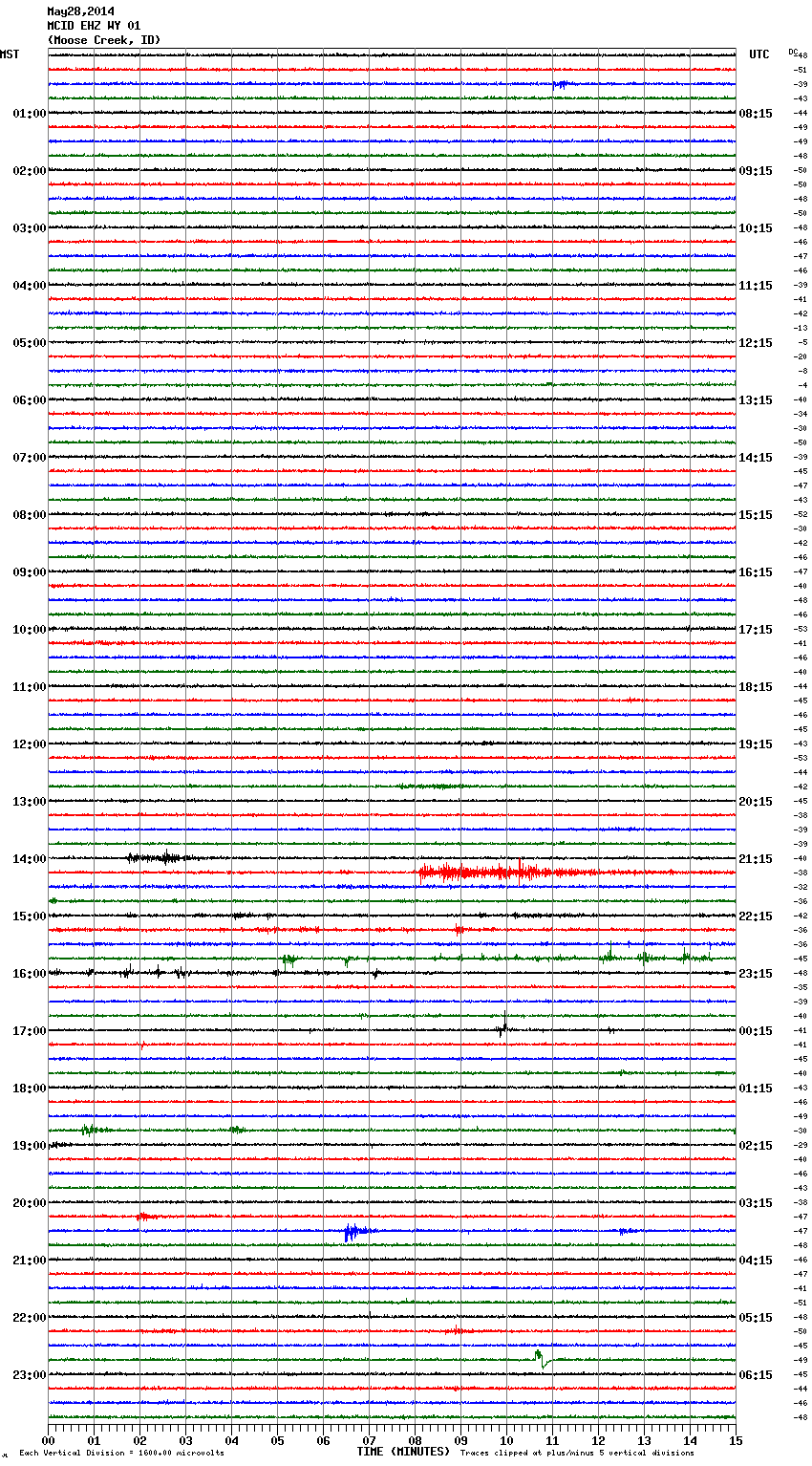Click the 18:15 UTC label

pyautogui.click(x=756, y=687)
